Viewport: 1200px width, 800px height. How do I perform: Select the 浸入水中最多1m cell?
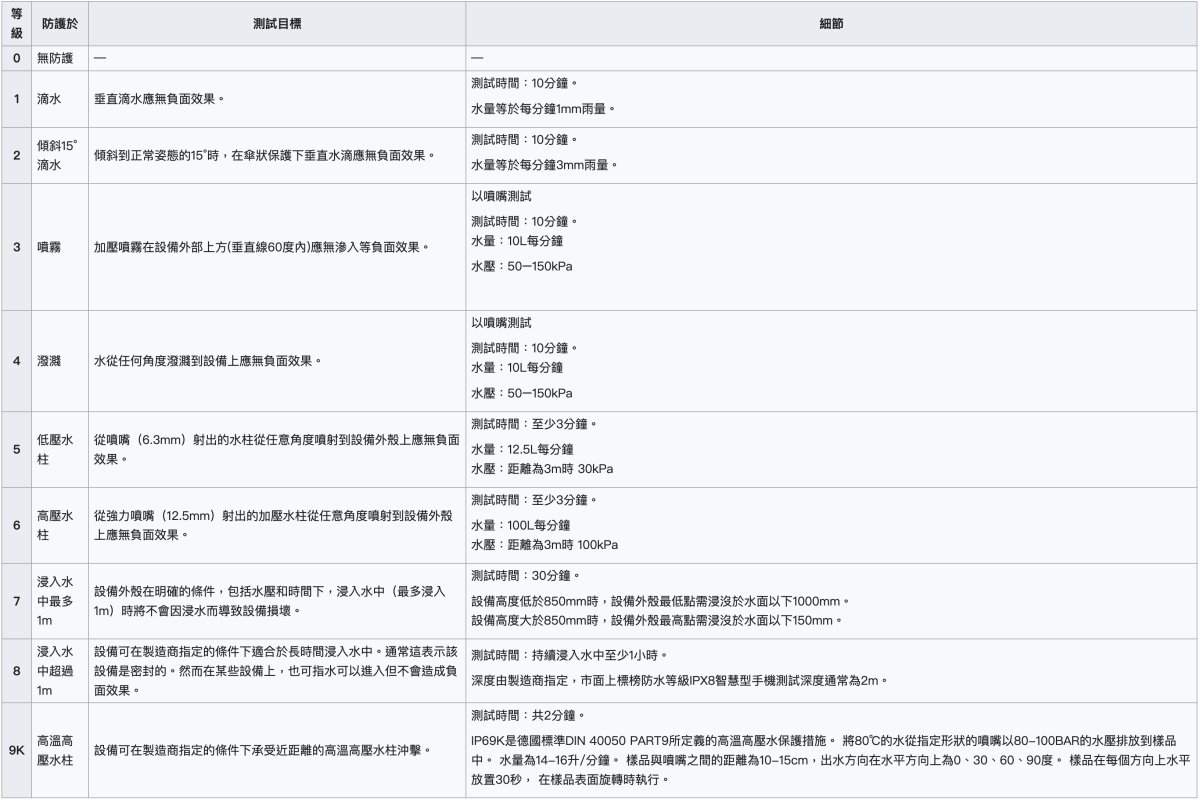55,599
